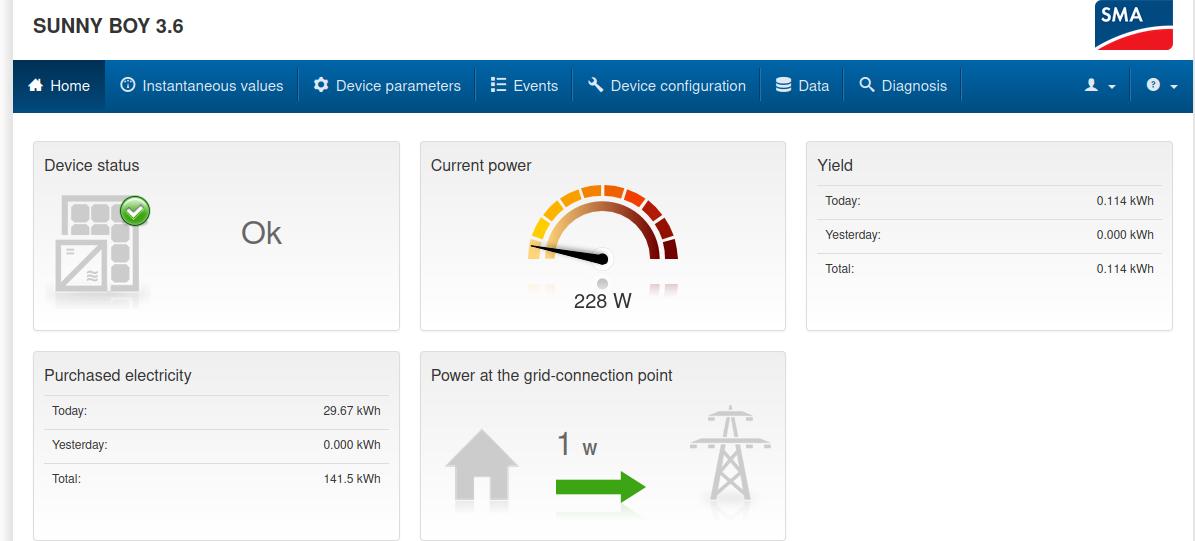Click the SUNNY BOY 3.6 title
This screenshot has height=541, width=1195.
(108, 27)
